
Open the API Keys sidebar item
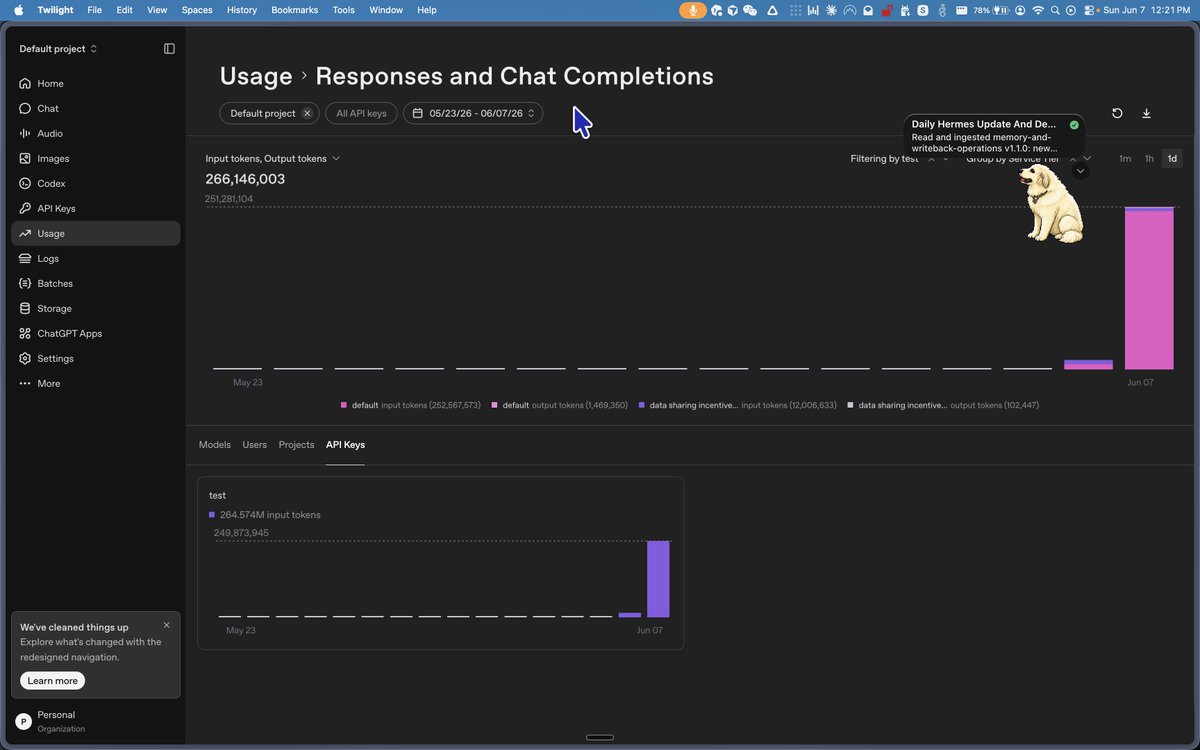tap(95, 208)
